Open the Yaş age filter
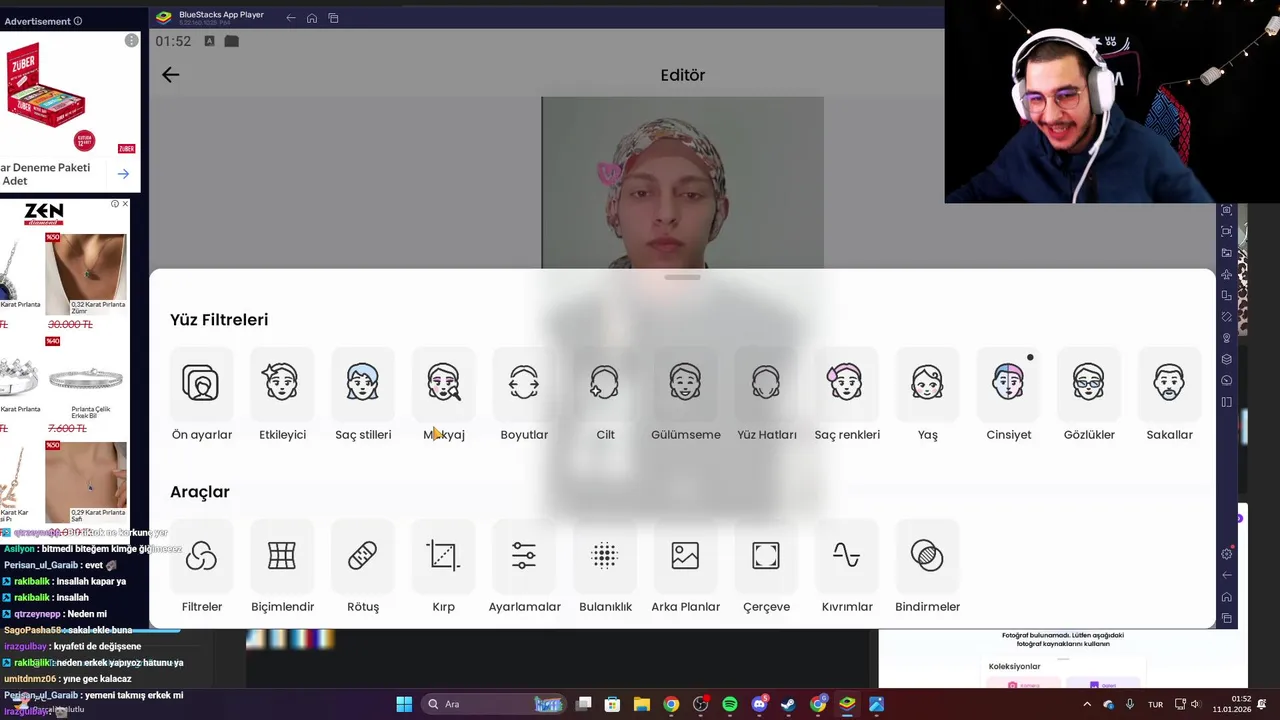The width and height of the screenshot is (1280, 720). [928, 394]
